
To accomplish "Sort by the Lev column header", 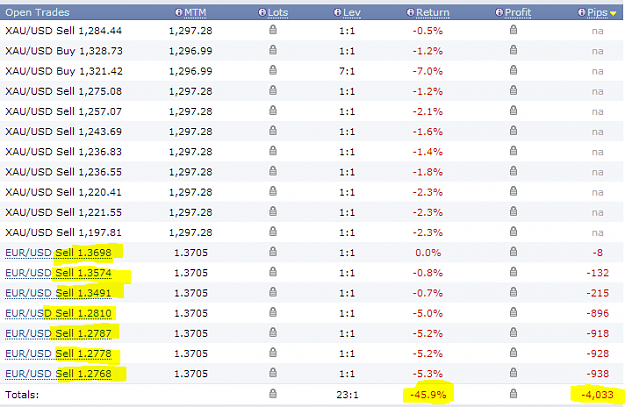I will [352, 13].
